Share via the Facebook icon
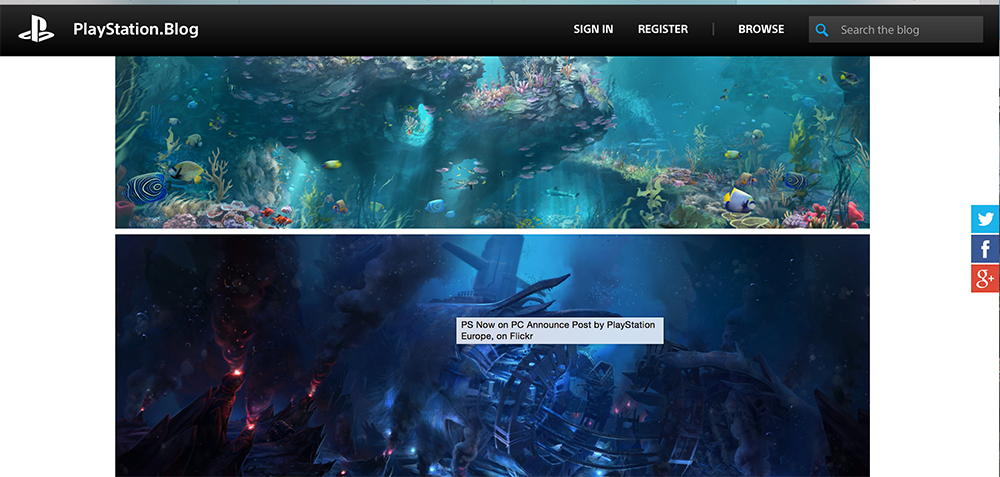The width and height of the screenshot is (1000, 477). click(985, 249)
